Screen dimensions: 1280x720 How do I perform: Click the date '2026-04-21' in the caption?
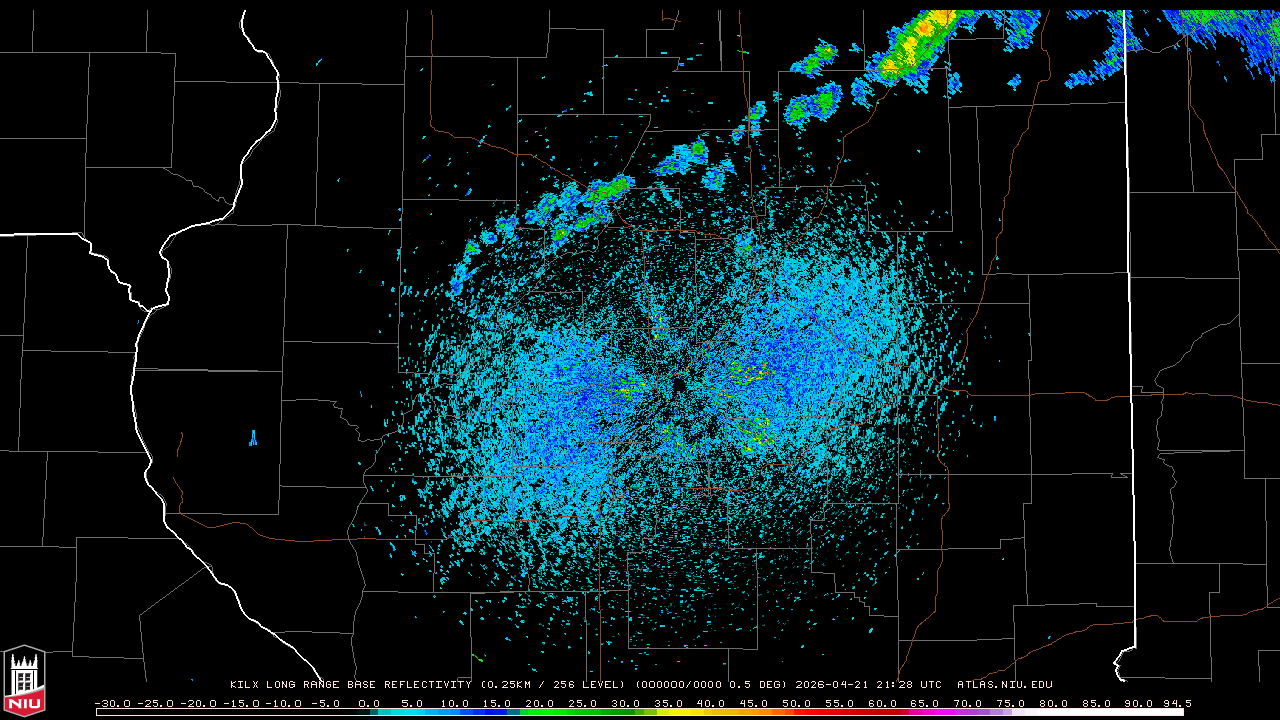click(x=831, y=685)
